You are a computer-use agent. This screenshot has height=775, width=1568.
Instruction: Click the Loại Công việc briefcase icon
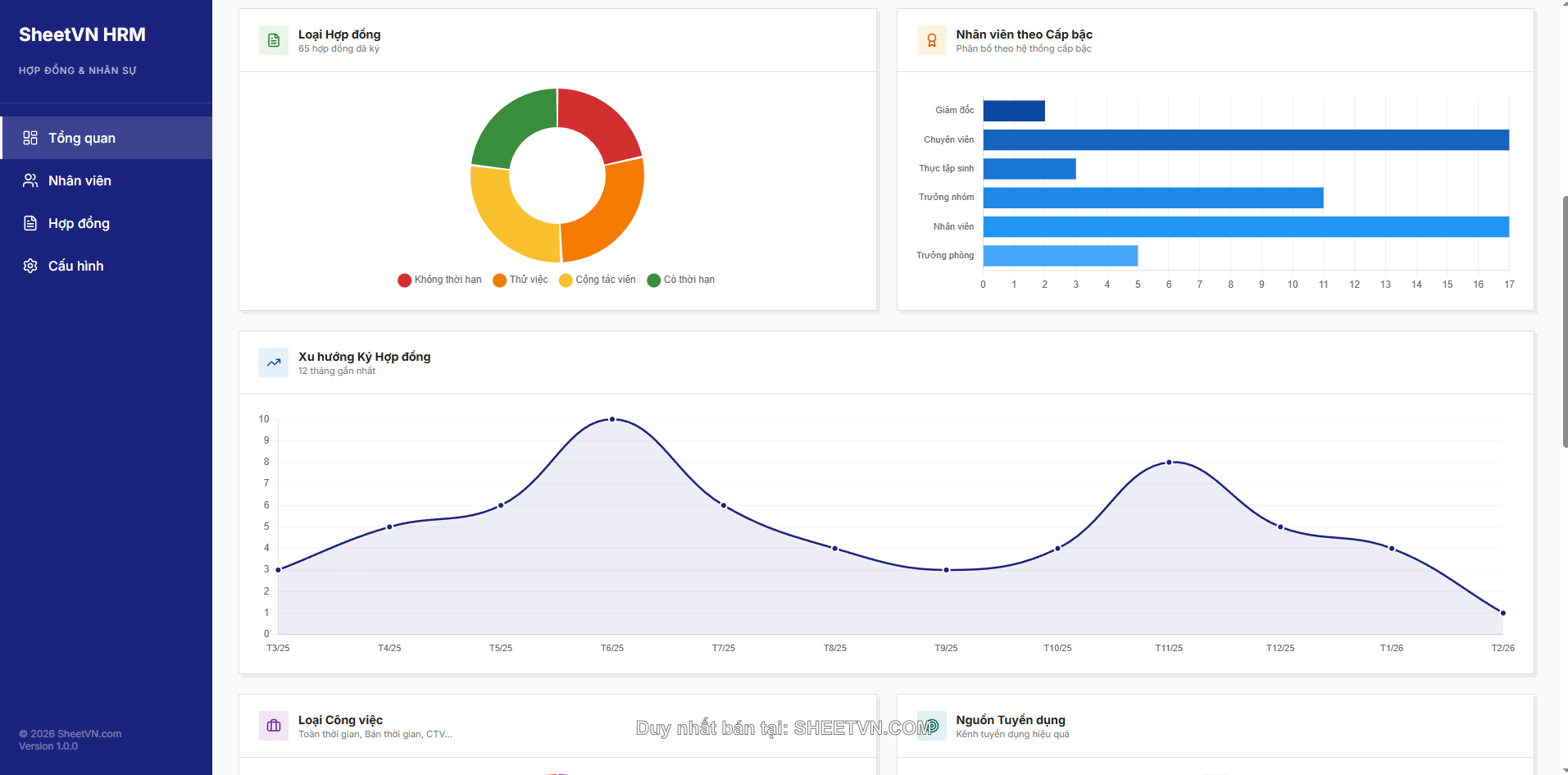(x=274, y=726)
